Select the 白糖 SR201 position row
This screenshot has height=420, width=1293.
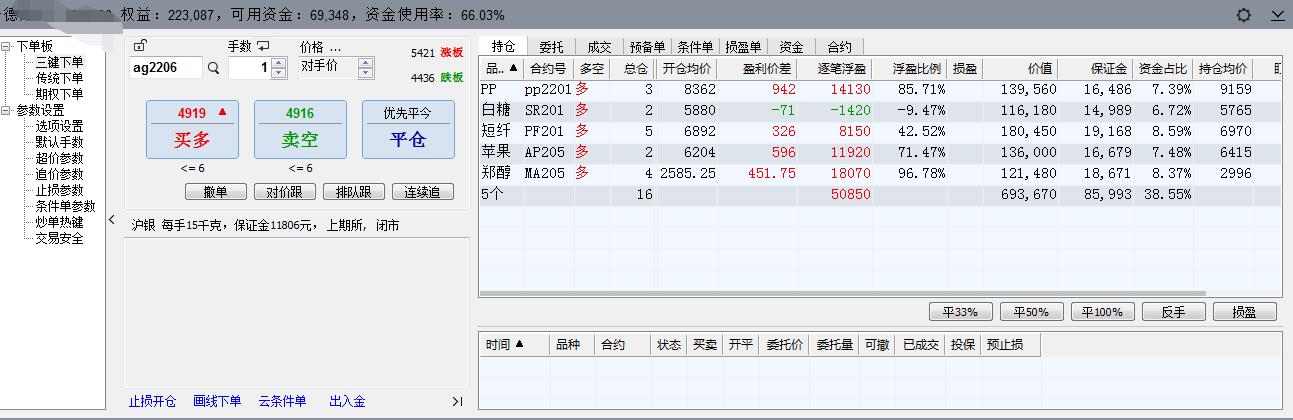[880, 111]
